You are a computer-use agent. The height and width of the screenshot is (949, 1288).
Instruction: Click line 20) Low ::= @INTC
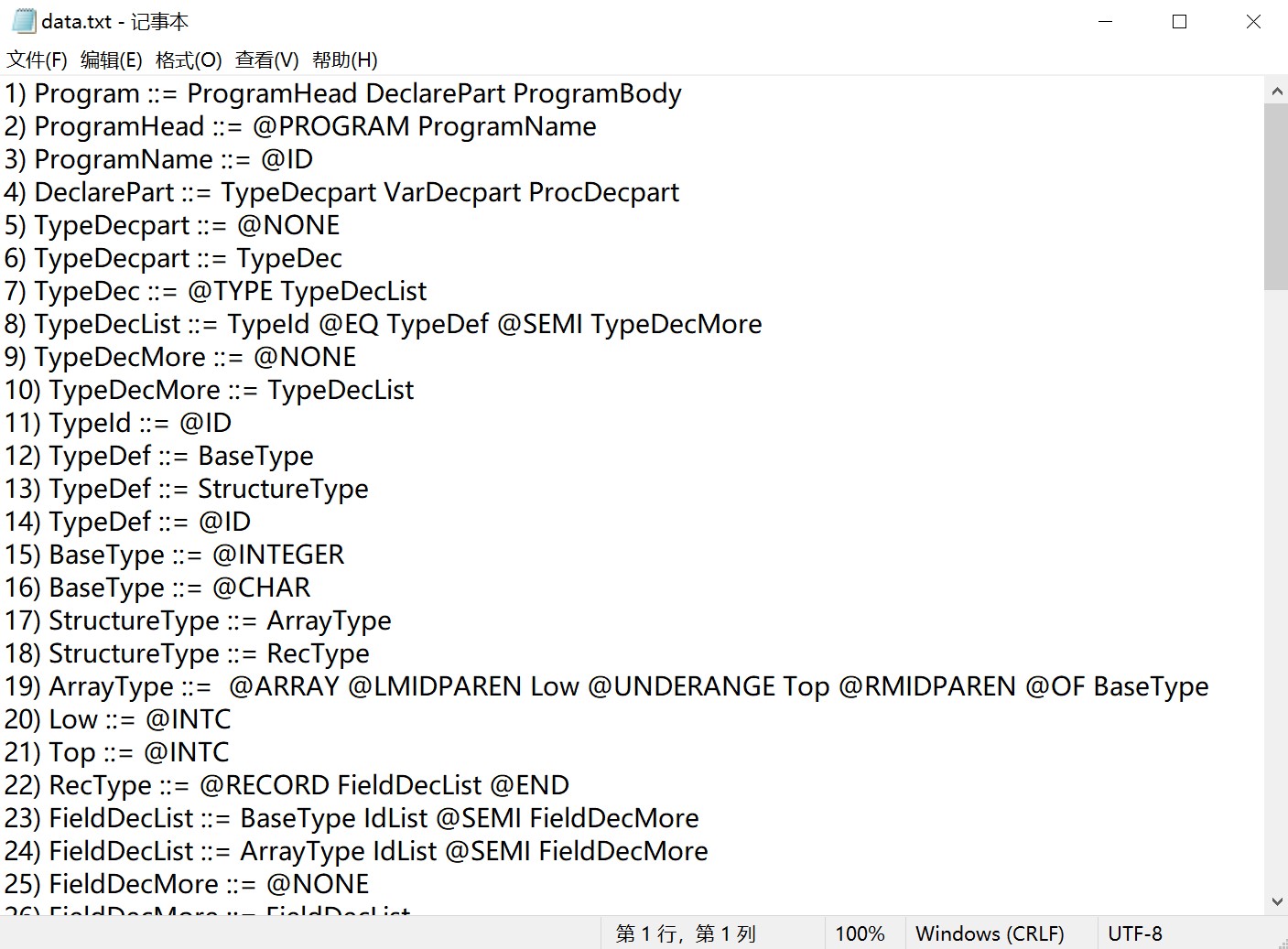pos(117,719)
